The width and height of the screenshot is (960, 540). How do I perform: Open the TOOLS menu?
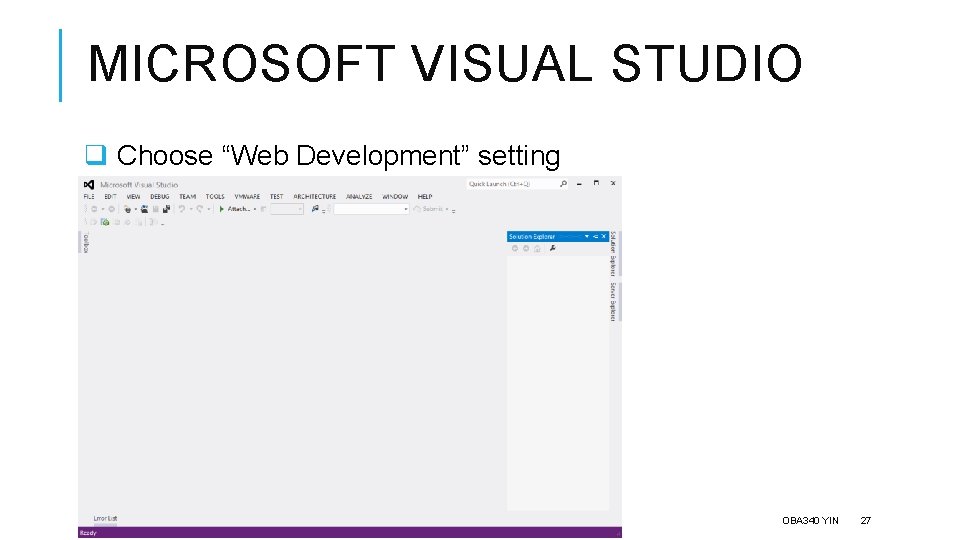tap(215, 197)
